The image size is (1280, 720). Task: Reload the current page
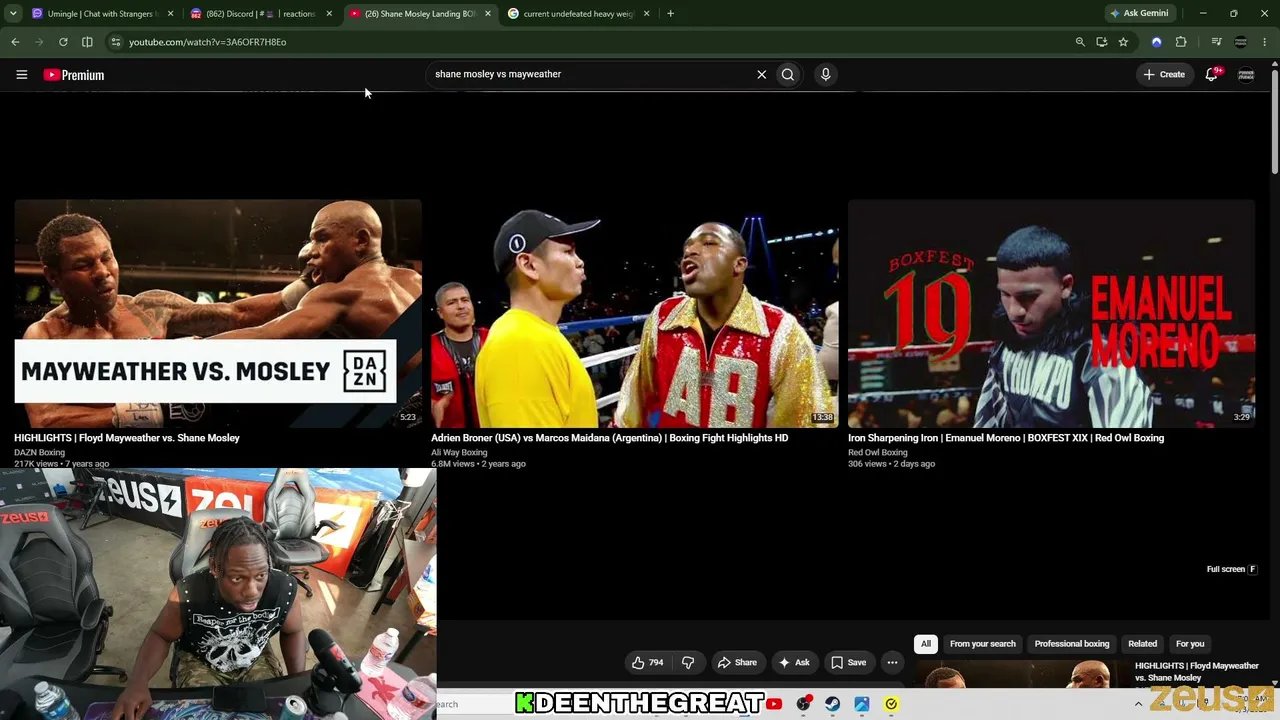[63, 42]
